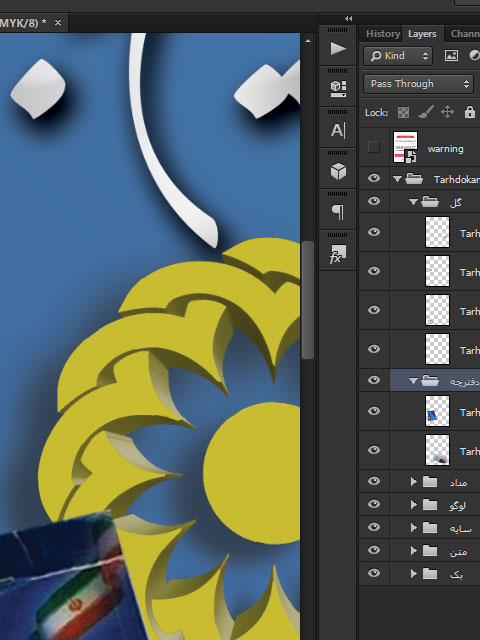Viewport: 480px width, 640px height.
Task: Filter layers by pixel layers icon
Action: [451, 56]
